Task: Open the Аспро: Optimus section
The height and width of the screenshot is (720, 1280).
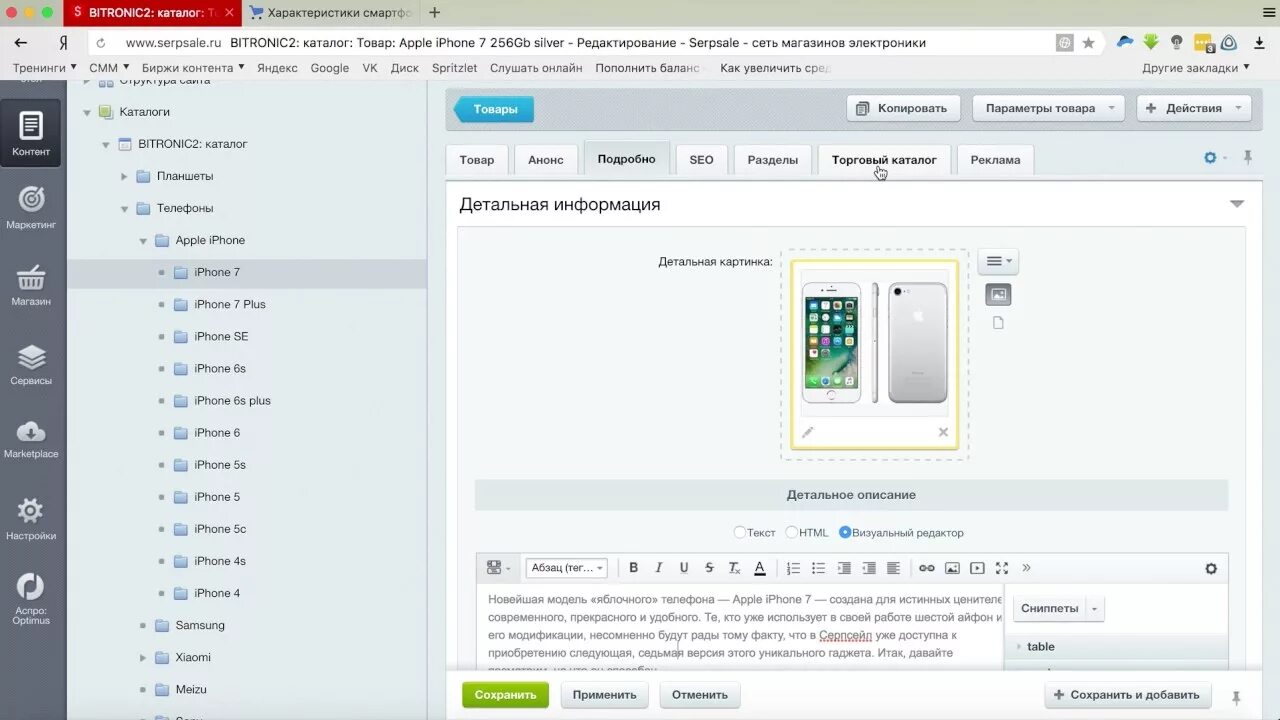Action: point(31,598)
